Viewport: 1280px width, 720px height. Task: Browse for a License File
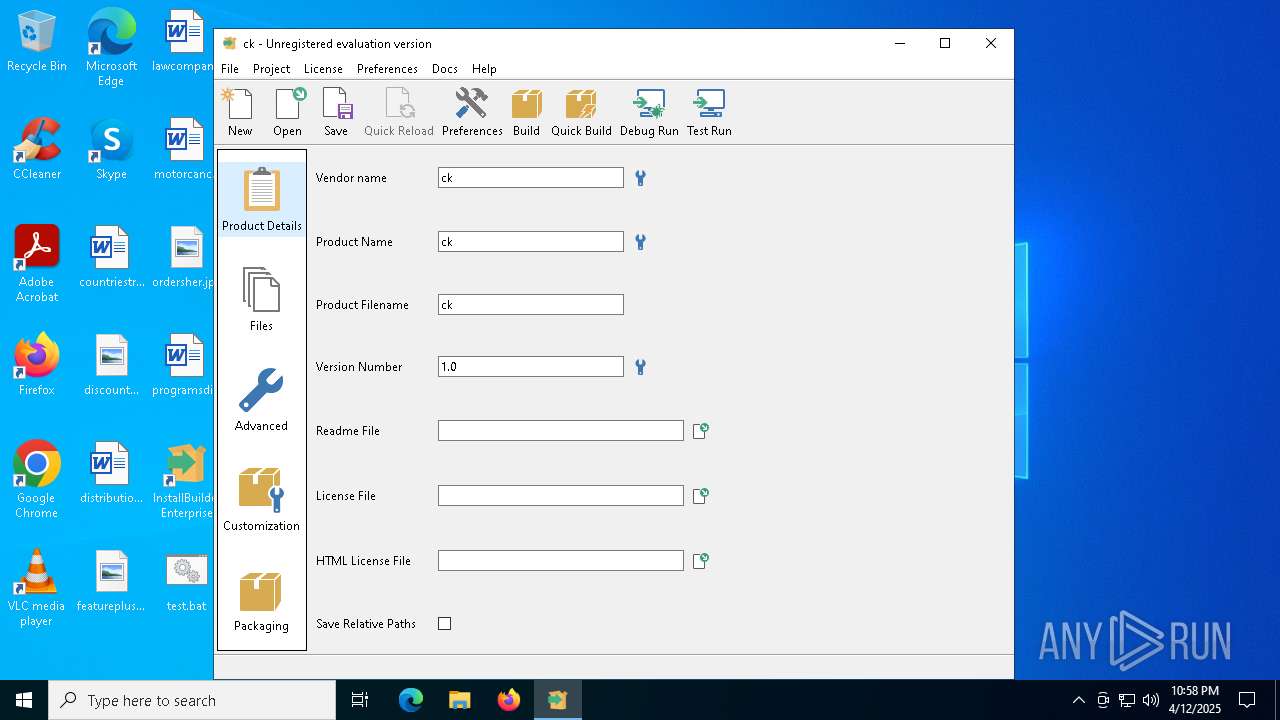point(701,496)
